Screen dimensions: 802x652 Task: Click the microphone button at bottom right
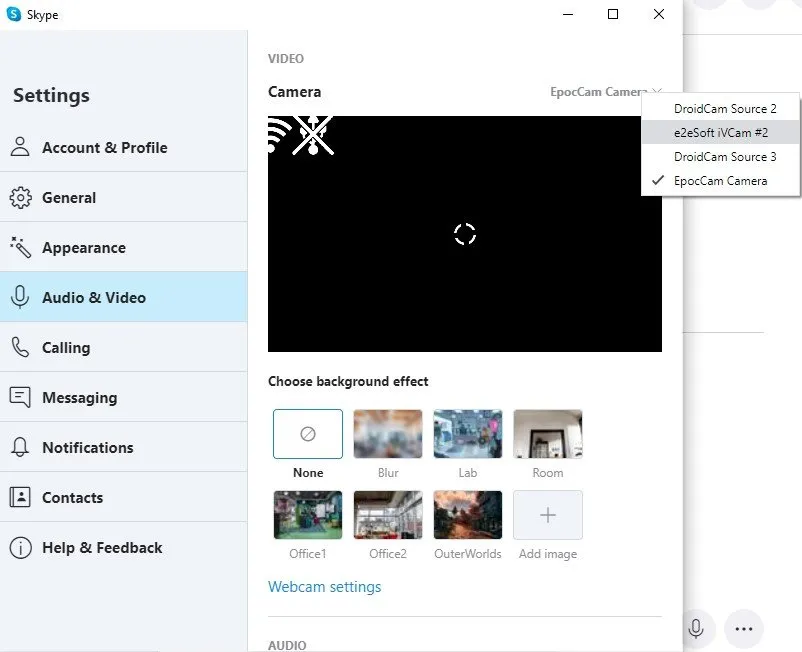click(x=696, y=629)
